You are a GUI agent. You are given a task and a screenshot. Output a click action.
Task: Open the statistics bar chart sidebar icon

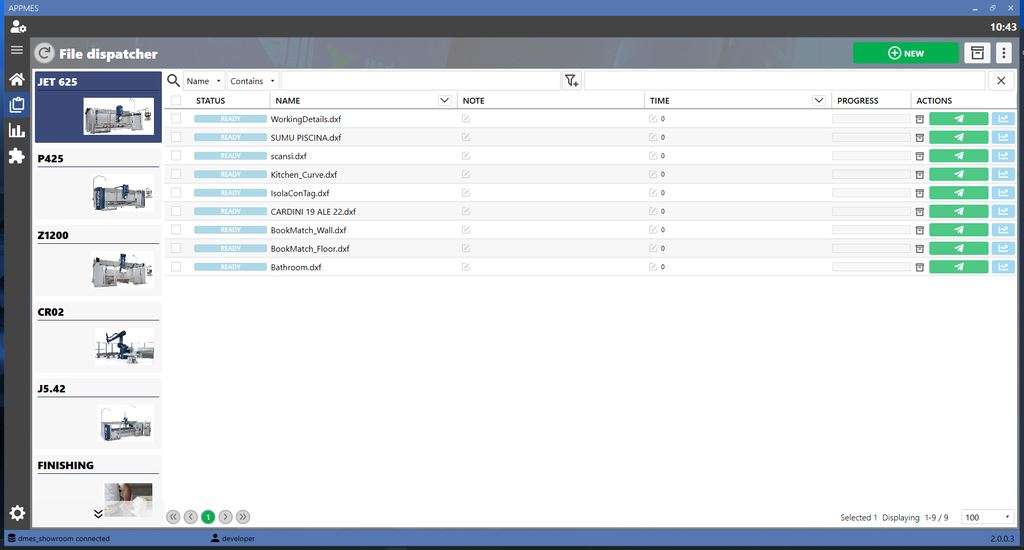(17, 130)
